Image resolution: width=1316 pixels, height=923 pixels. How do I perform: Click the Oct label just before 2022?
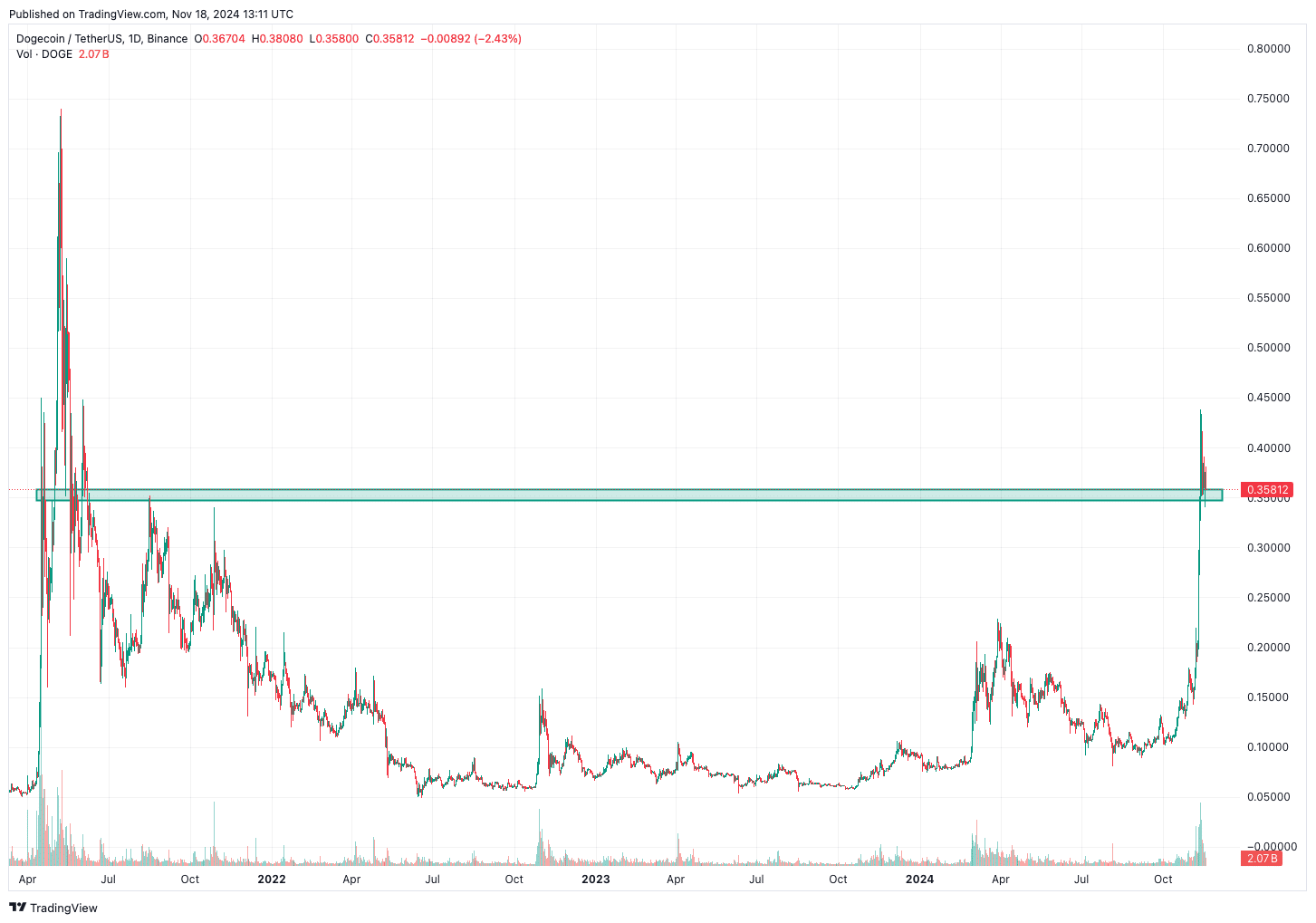pos(190,879)
